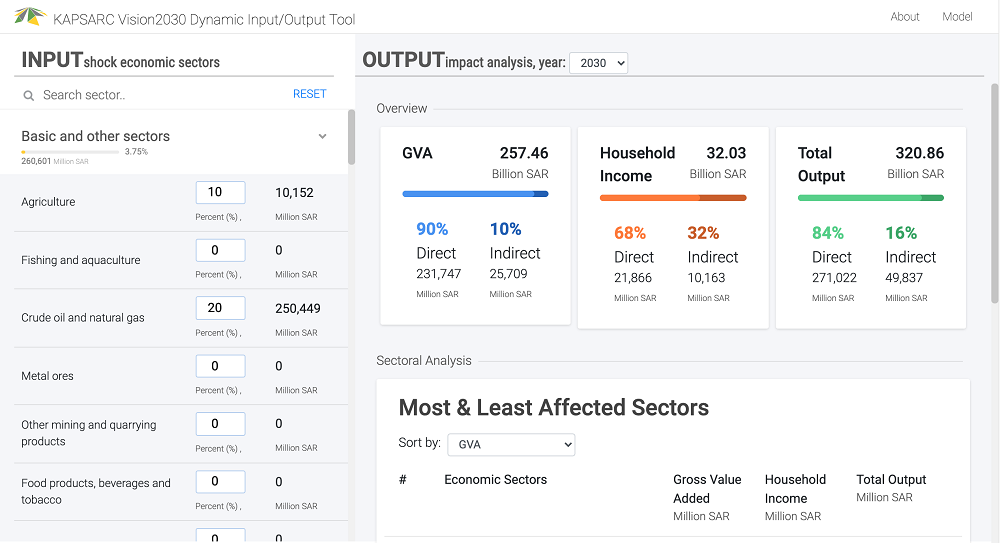Click the orange Household Income bar

click(673, 198)
